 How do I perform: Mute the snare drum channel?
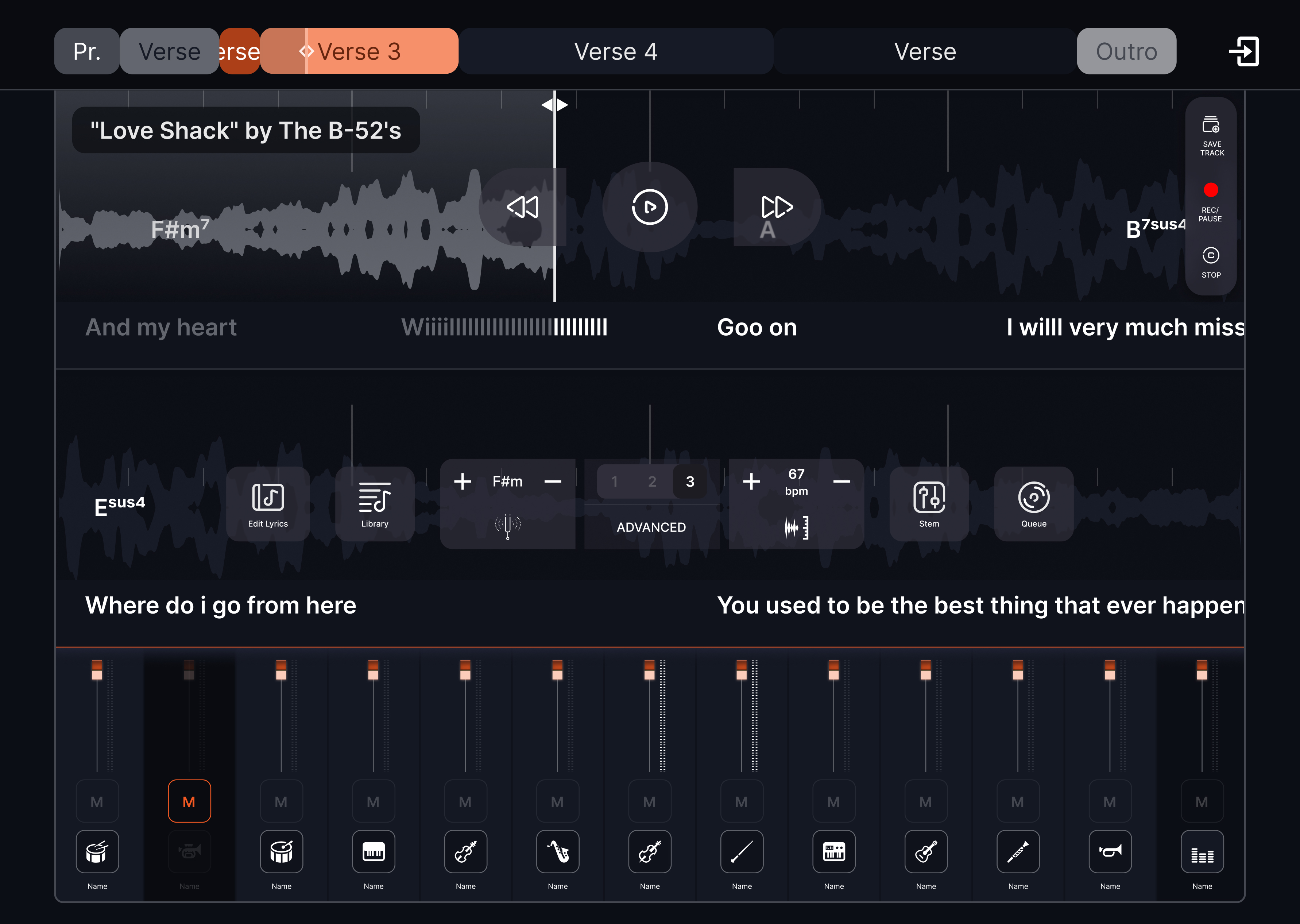[x=97, y=801]
